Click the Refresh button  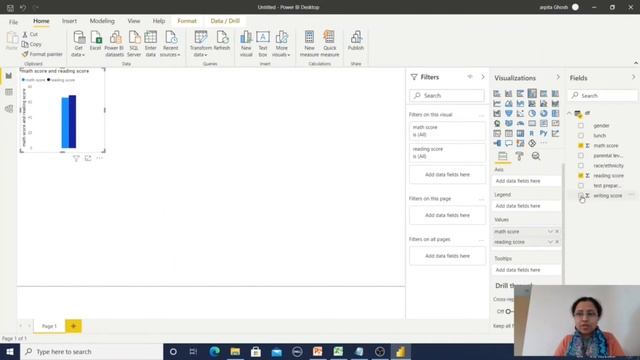click(x=222, y=41)
